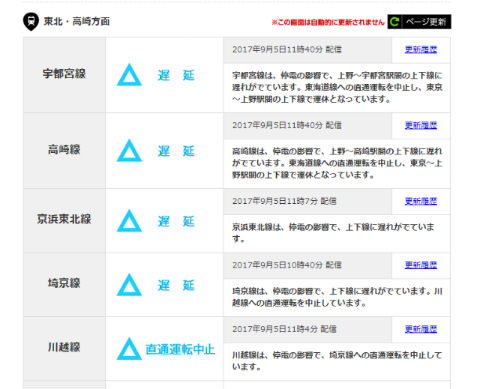Click 2017年9月5日11時40分 配信 timestamp for 宇都宮線
This screenshot has height=389, width=480.
point(287,50)
